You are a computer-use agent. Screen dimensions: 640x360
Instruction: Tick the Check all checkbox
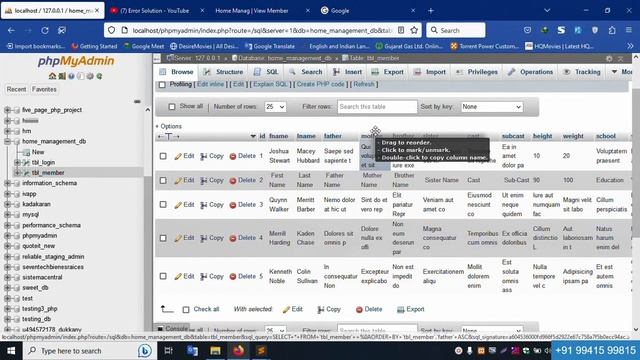pyautogui.click(x=186, y=310)
